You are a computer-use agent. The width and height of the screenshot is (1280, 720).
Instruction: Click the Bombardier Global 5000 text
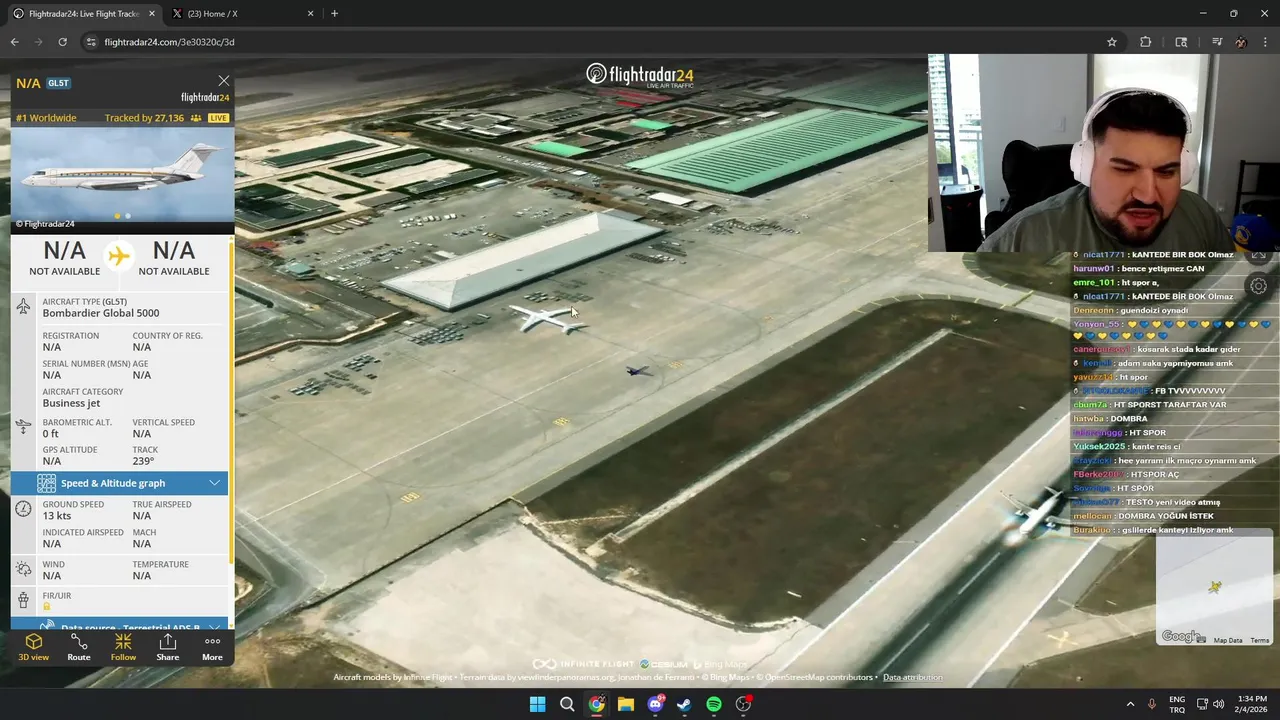101,313
